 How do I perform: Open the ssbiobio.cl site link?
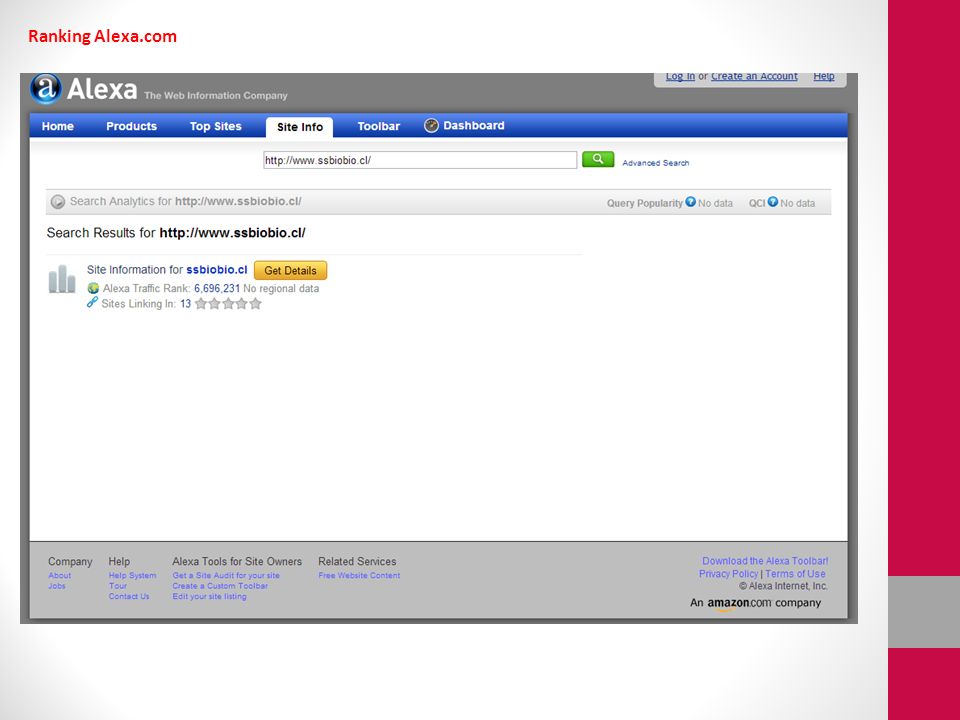point(217,269)
